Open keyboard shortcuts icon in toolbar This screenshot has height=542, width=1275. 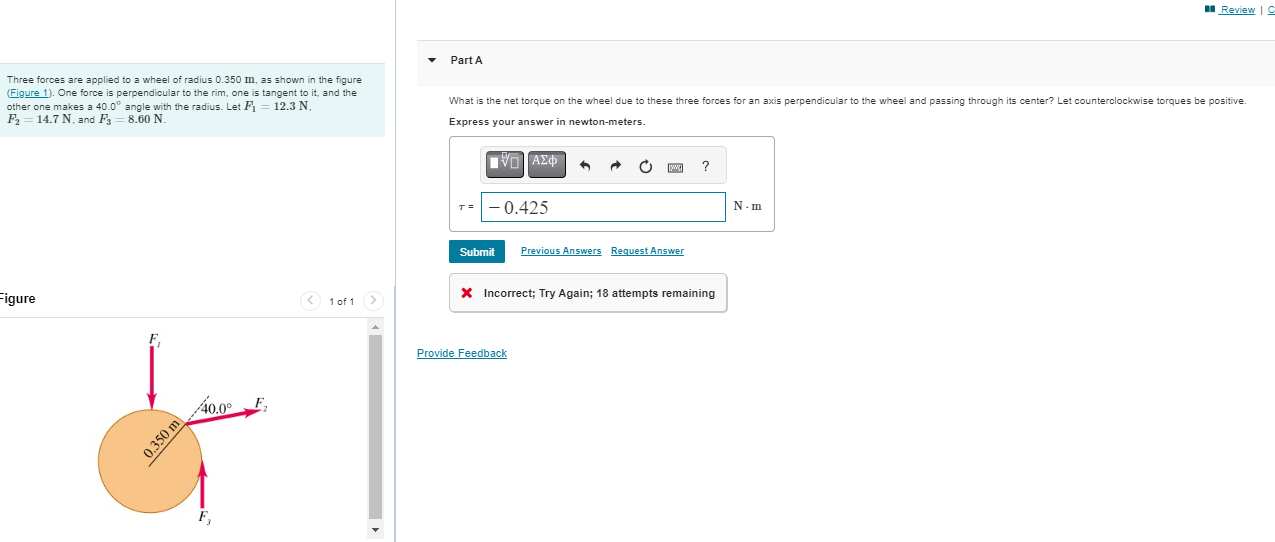[675, 167]
